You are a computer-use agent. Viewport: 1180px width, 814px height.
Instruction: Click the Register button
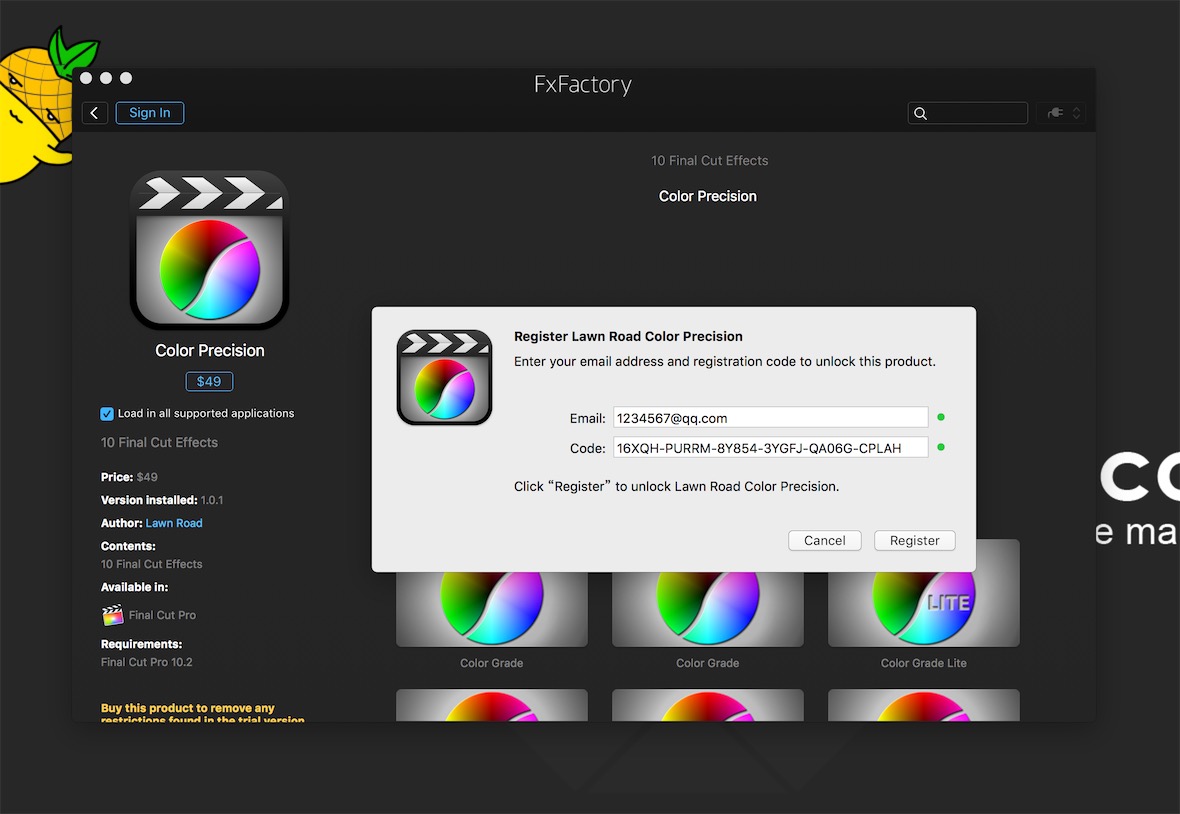coord(914,540)
